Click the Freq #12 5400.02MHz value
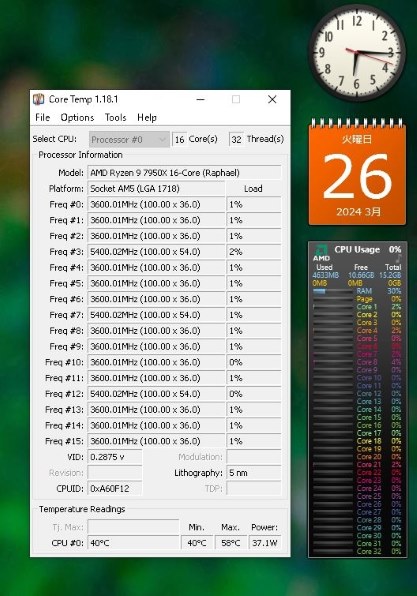 (x=156, y=394)
